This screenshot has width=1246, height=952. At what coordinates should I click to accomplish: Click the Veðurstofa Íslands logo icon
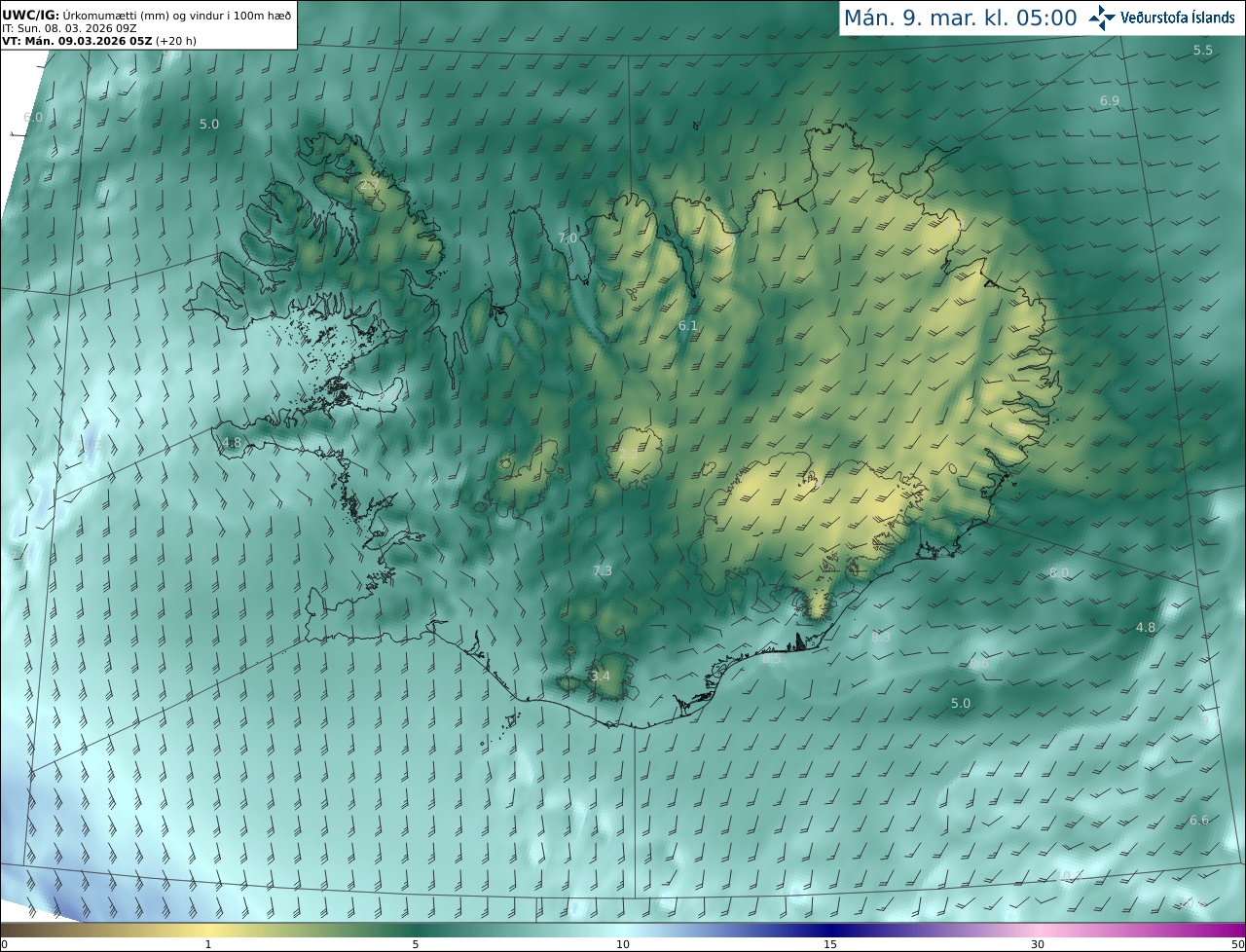(x=1103, y=18)
